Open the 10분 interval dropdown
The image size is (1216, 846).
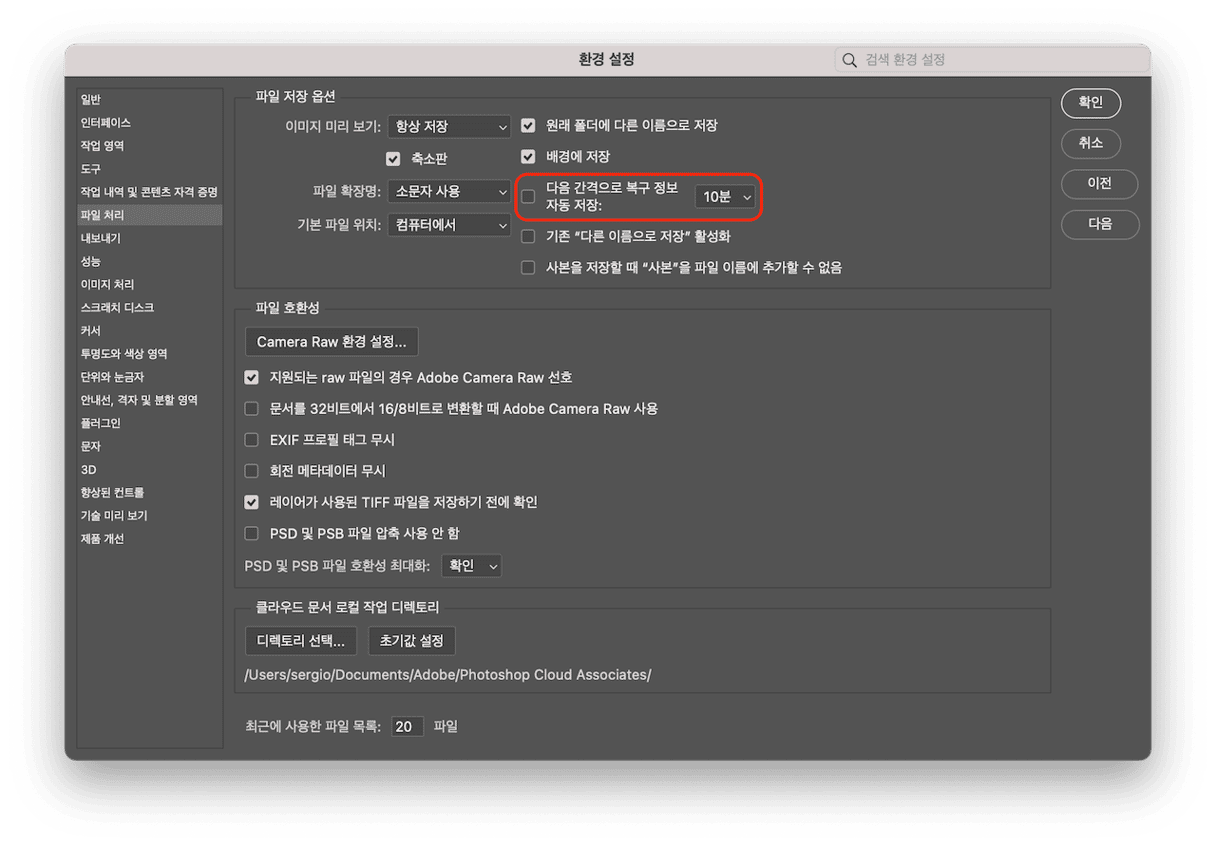click(725, 197)
